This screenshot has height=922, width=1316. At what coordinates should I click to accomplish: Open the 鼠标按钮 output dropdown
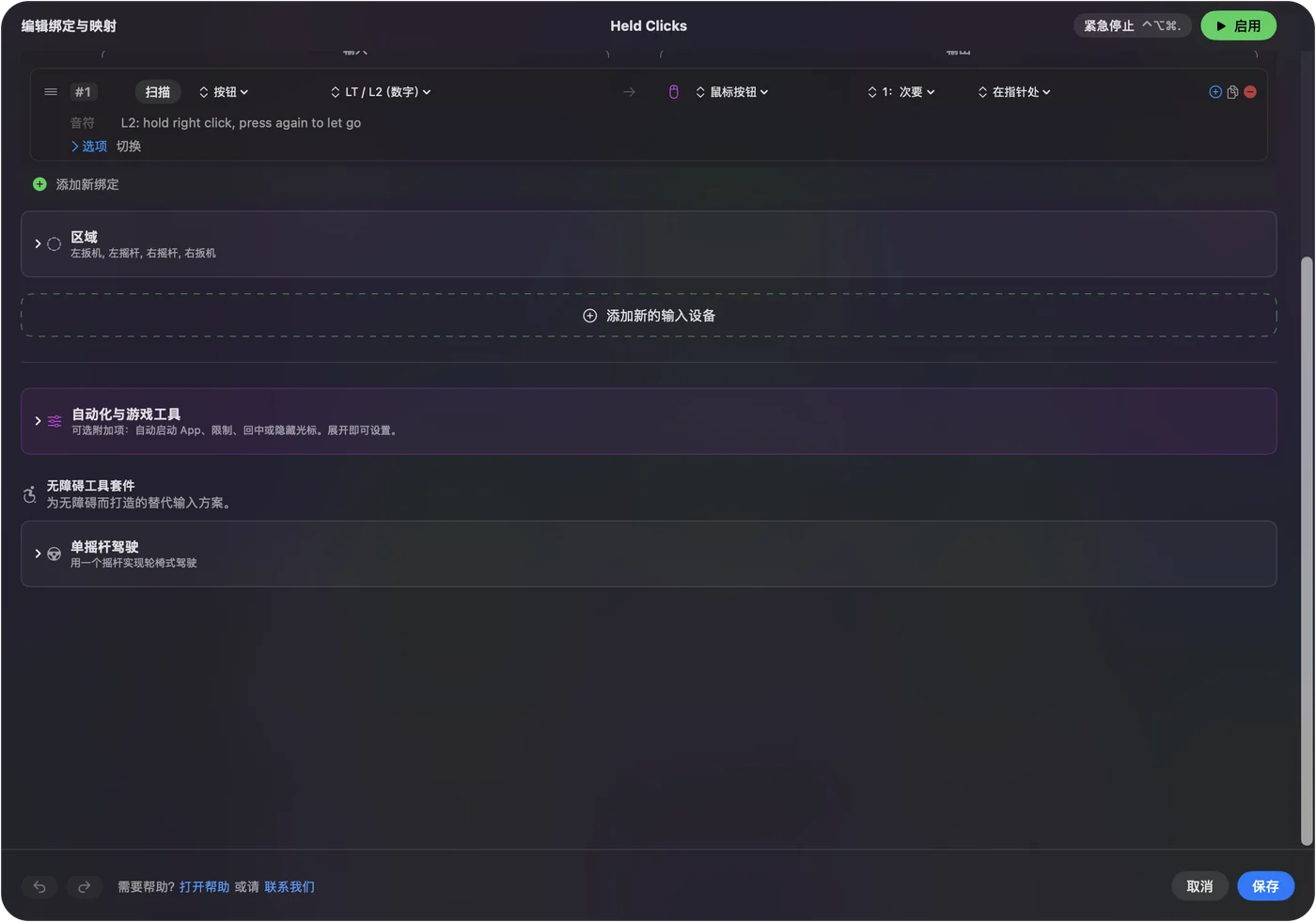[x=732, y=92]
